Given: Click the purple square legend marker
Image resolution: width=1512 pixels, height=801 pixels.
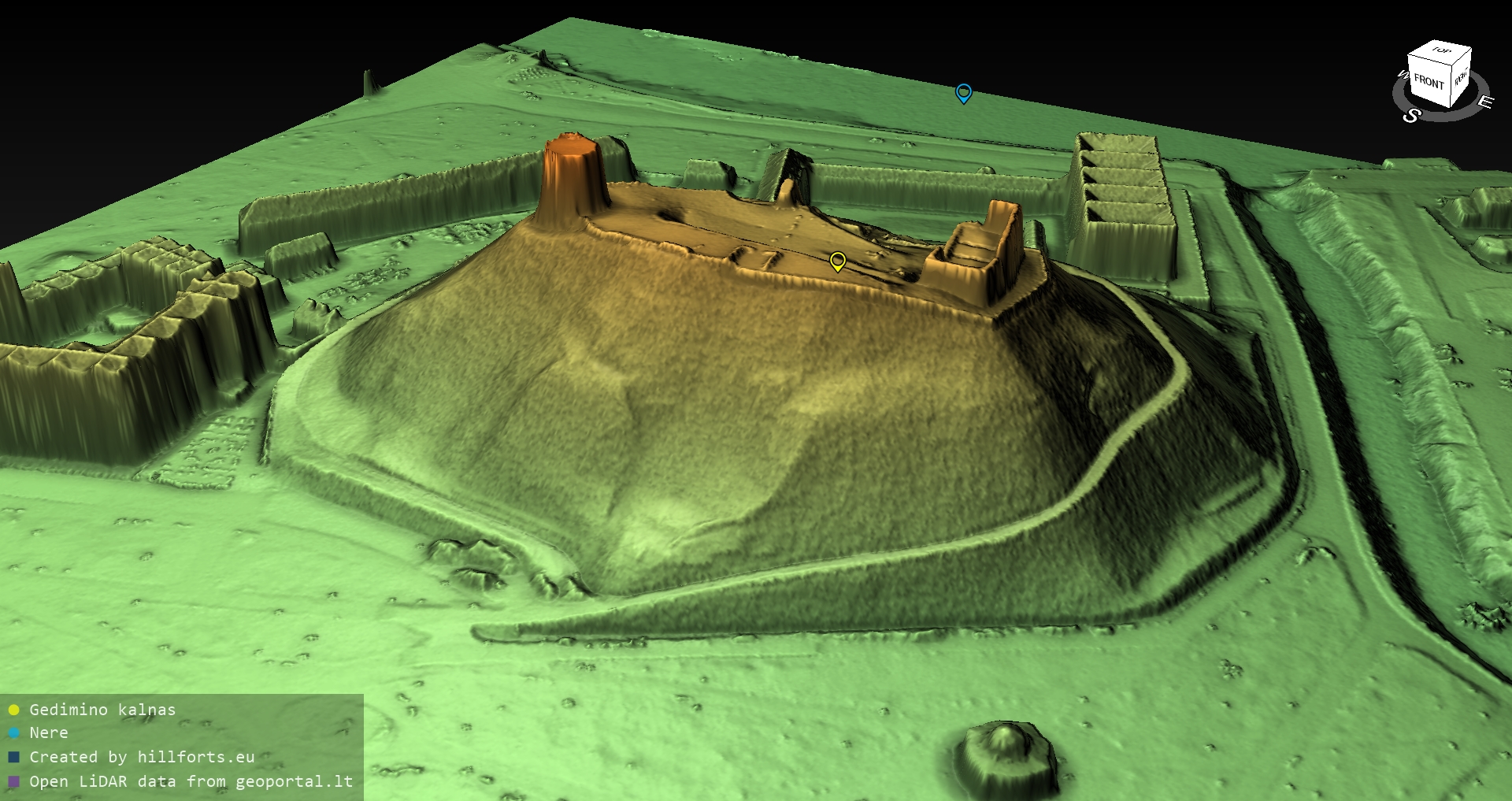Looking at the screenshot, I should [x=13, y=781].
